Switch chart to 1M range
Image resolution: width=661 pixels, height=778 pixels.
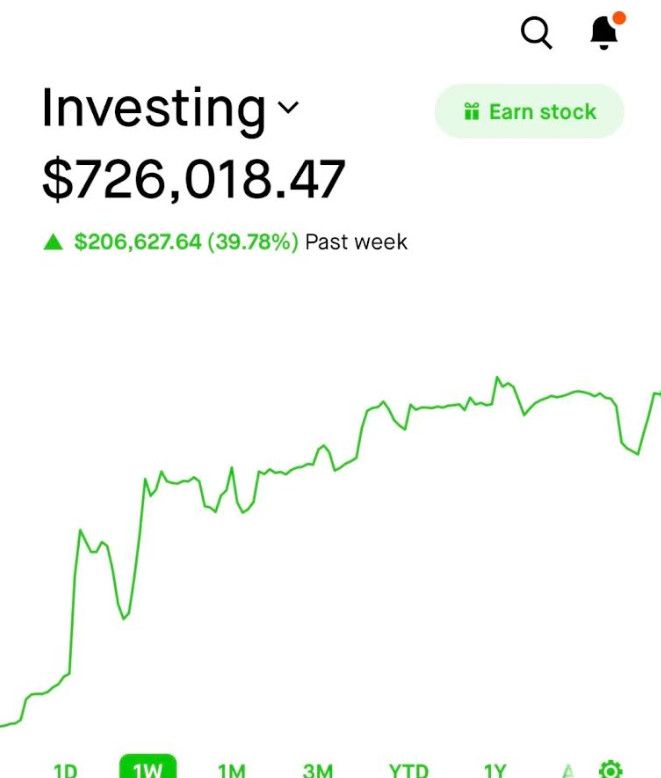tap(232, 770)
